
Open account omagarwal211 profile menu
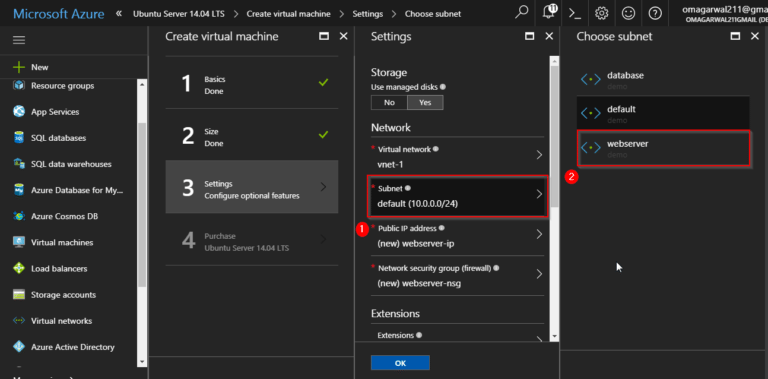[725, 13]
